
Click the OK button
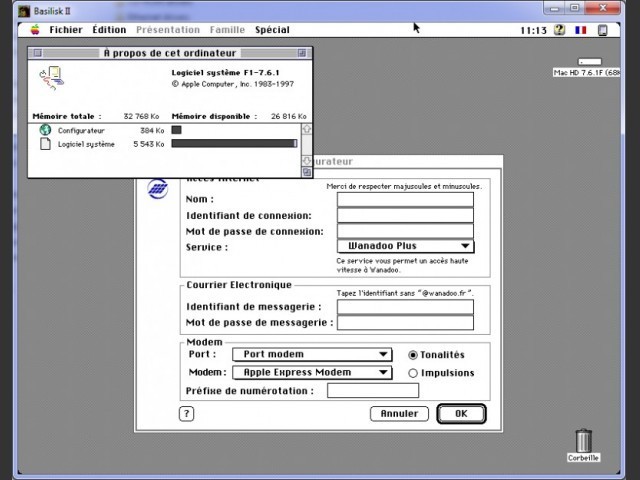click(x=461, y=414)
